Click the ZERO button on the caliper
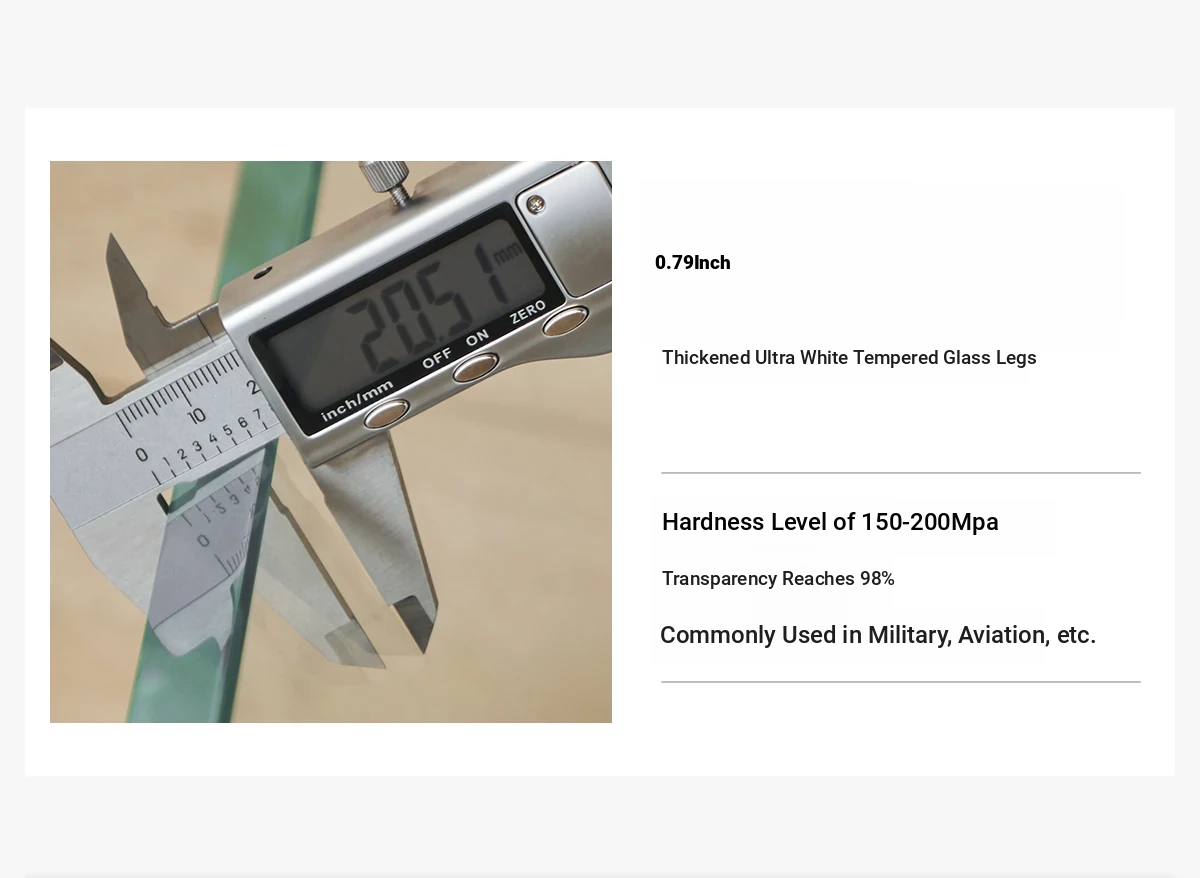The width and height of the screenshot is (1200, 878). (565, 320)
